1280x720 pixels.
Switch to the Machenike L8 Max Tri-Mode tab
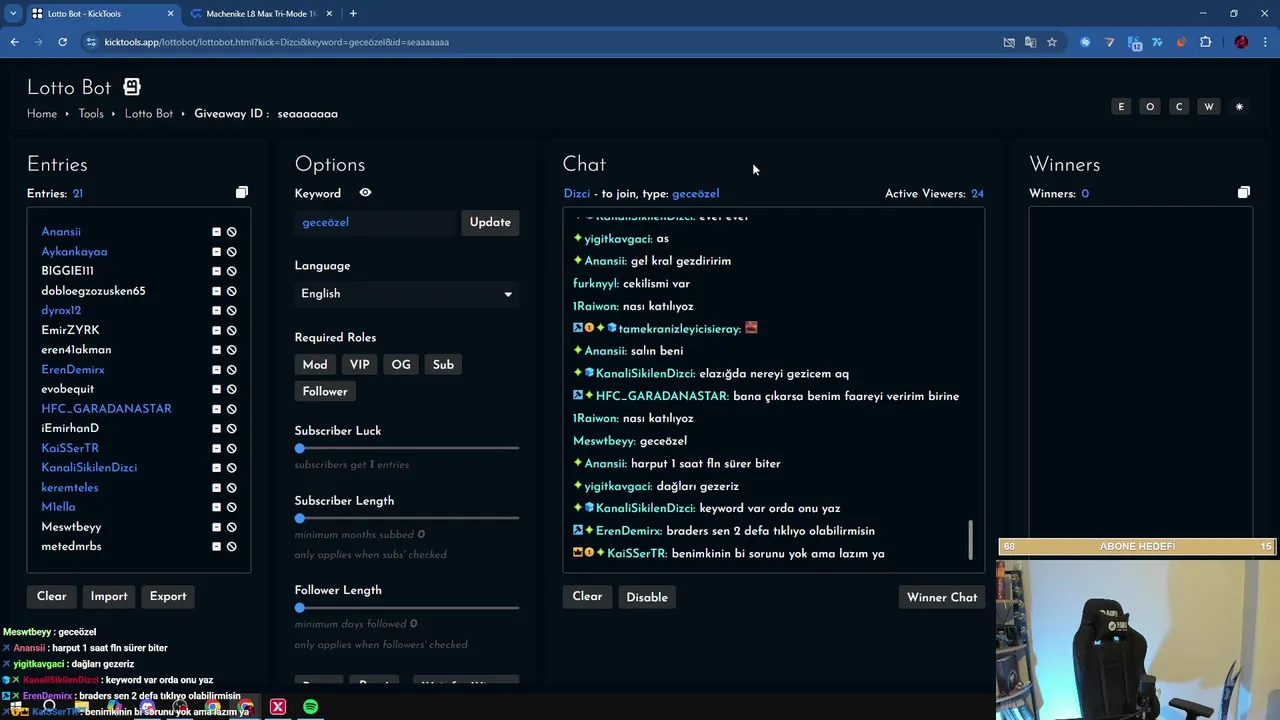coord(262,14)
